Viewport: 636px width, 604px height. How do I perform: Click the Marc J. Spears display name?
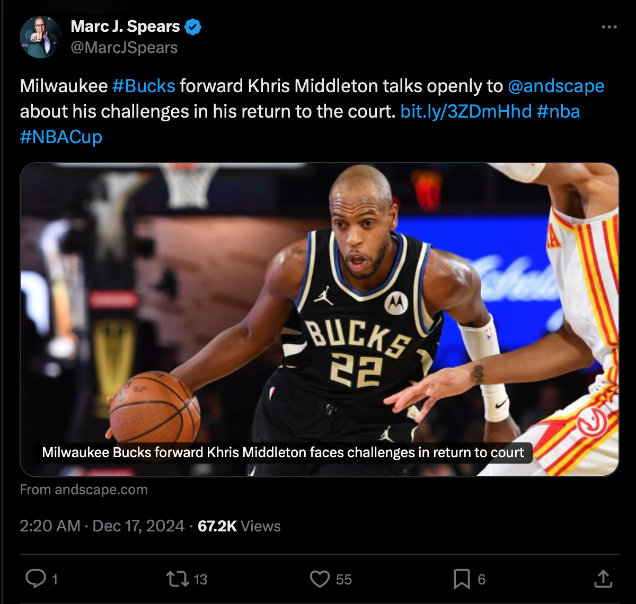(x=125, y=26)
